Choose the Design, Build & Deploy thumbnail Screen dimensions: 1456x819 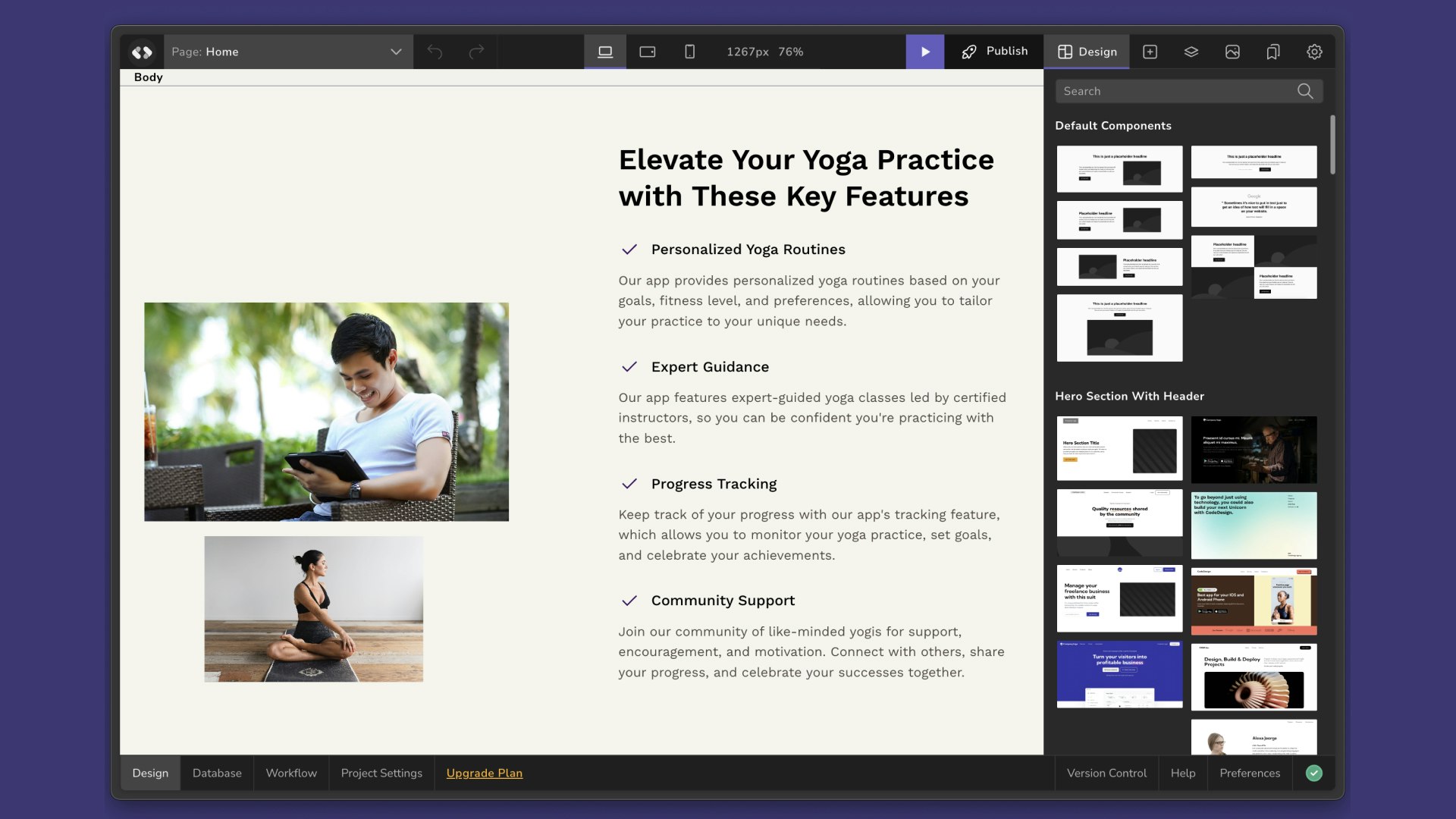1254,677
